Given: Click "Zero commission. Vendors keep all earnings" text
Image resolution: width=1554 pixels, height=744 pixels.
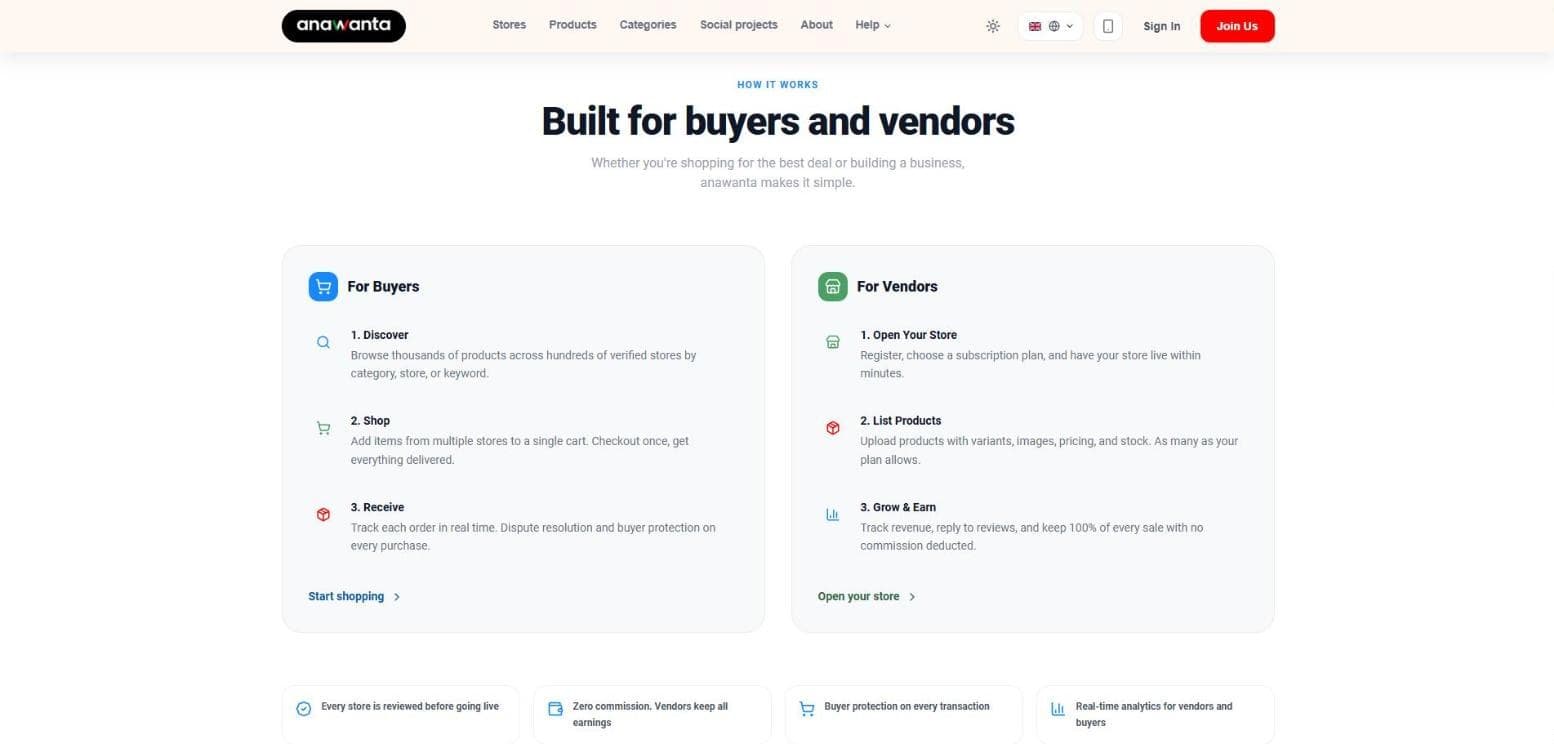Looking at the screenshot, I should pos(650,714).
